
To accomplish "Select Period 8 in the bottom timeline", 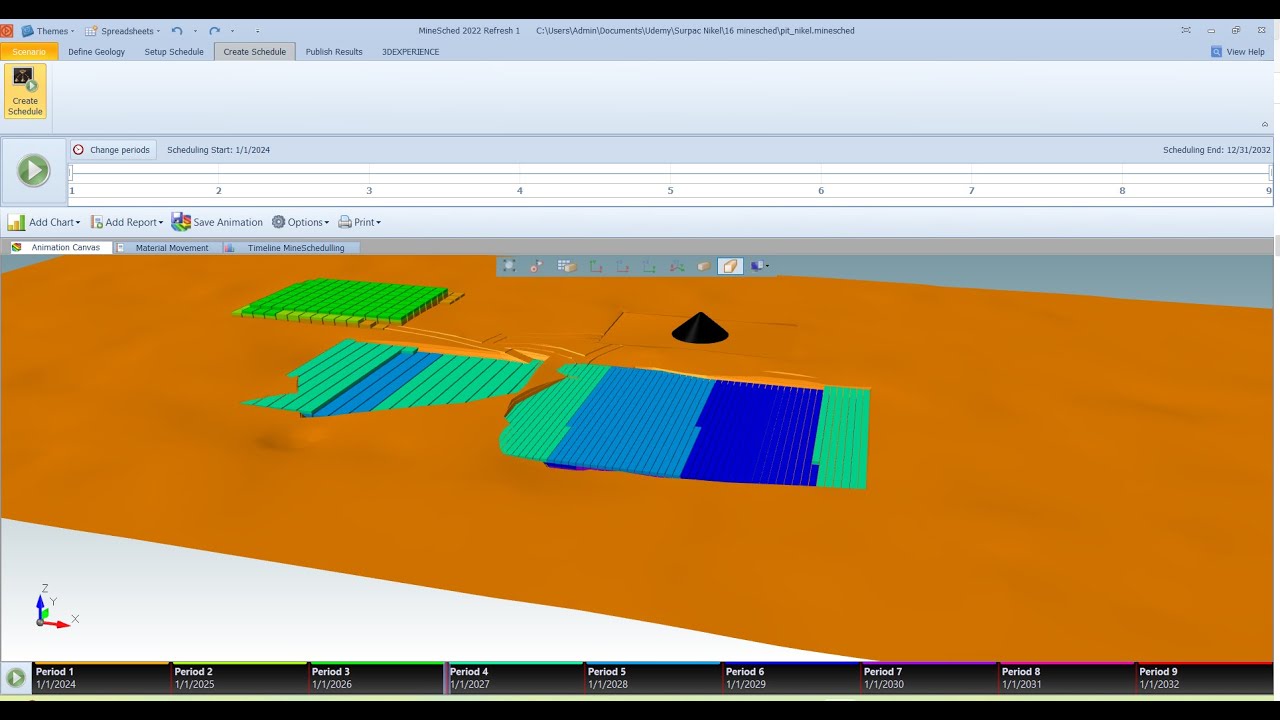I will tap(1068, 678).
